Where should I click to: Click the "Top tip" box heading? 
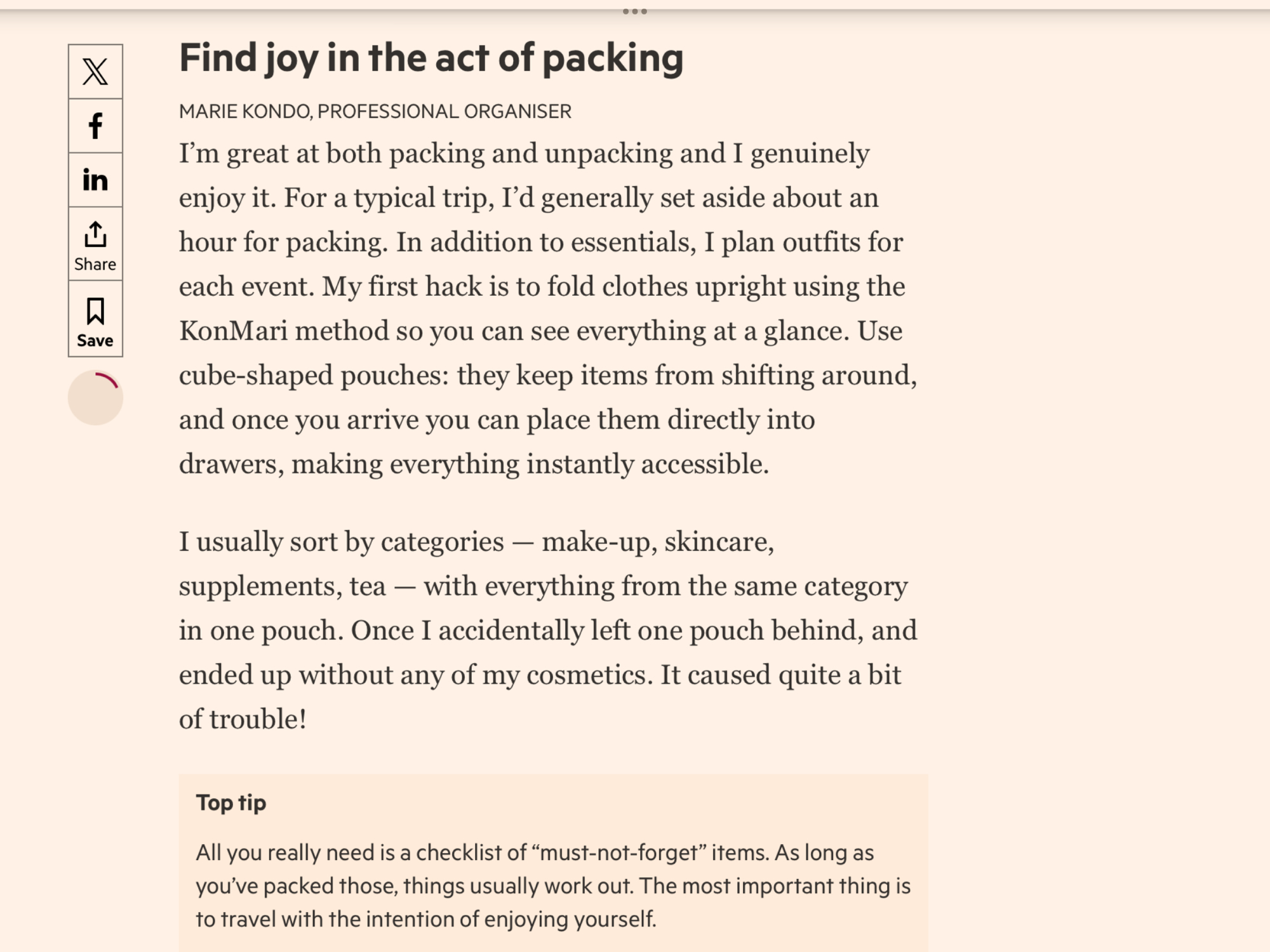click(x=231, y=803)
